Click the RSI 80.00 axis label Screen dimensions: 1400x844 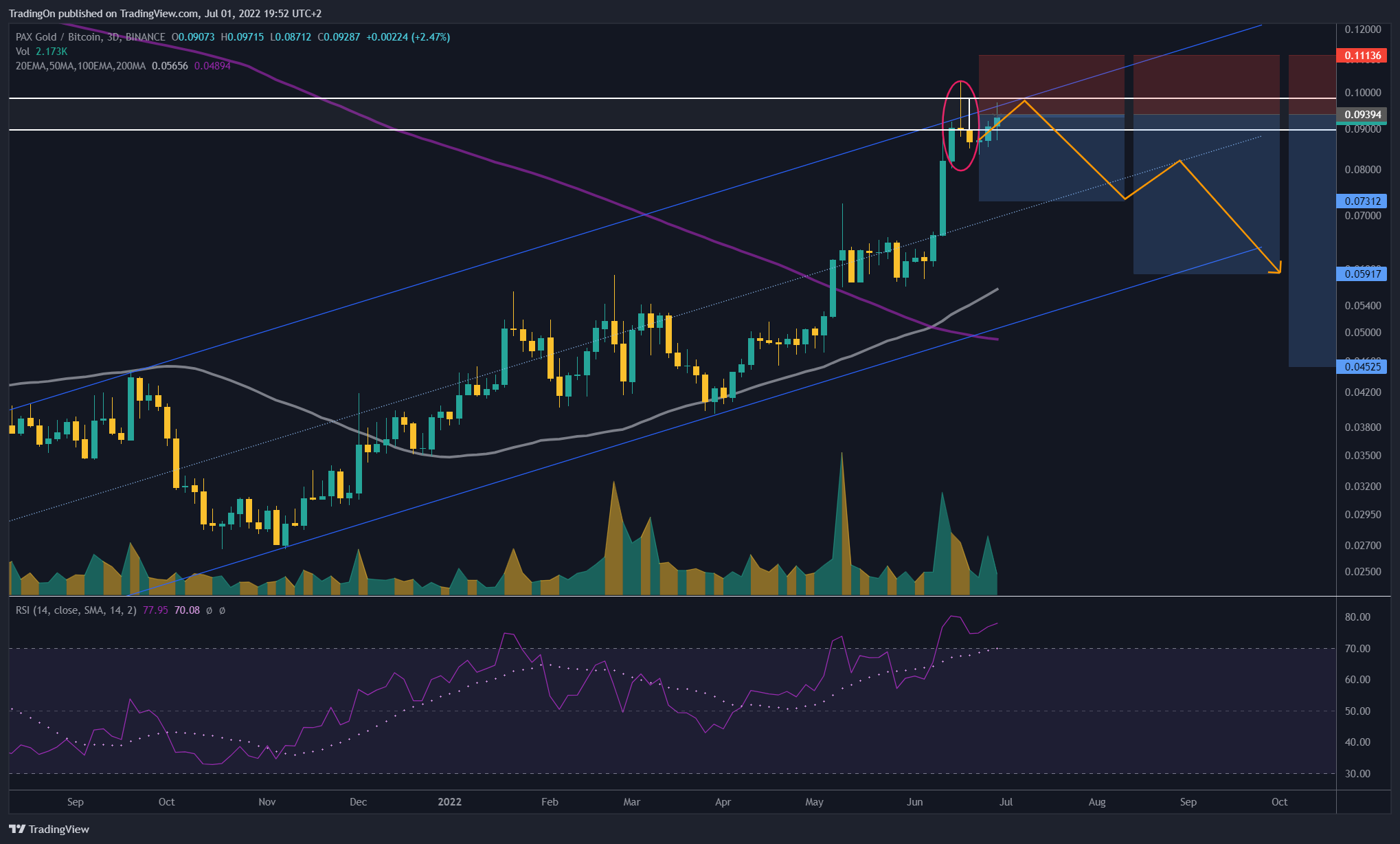[1357, 617]
